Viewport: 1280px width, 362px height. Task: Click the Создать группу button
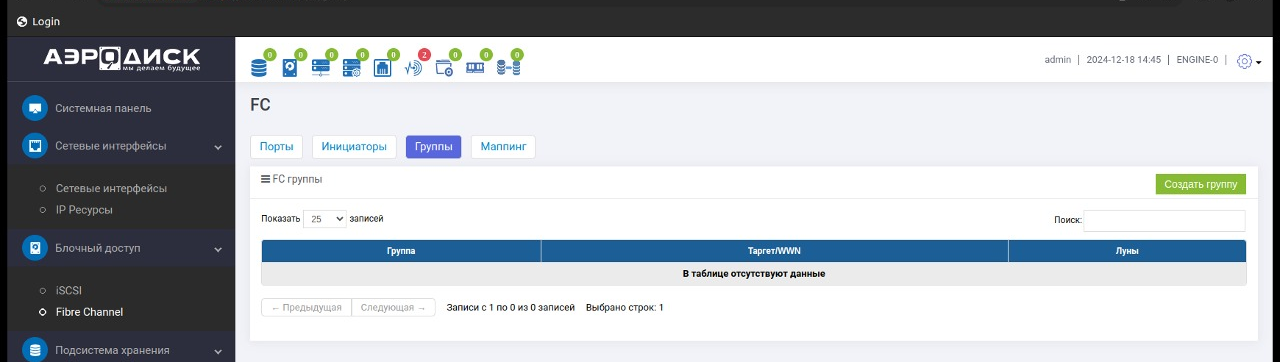[1201, 184]
